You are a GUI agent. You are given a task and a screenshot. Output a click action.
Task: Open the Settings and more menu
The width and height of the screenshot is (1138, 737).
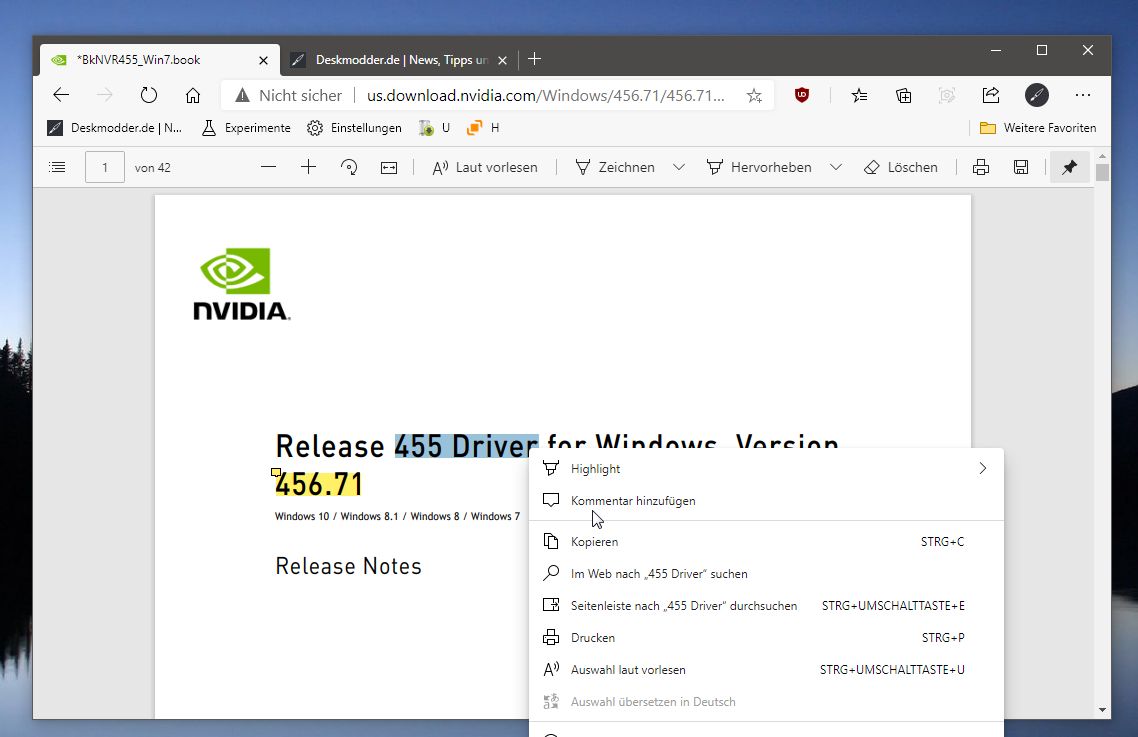tap(1083, 95)
